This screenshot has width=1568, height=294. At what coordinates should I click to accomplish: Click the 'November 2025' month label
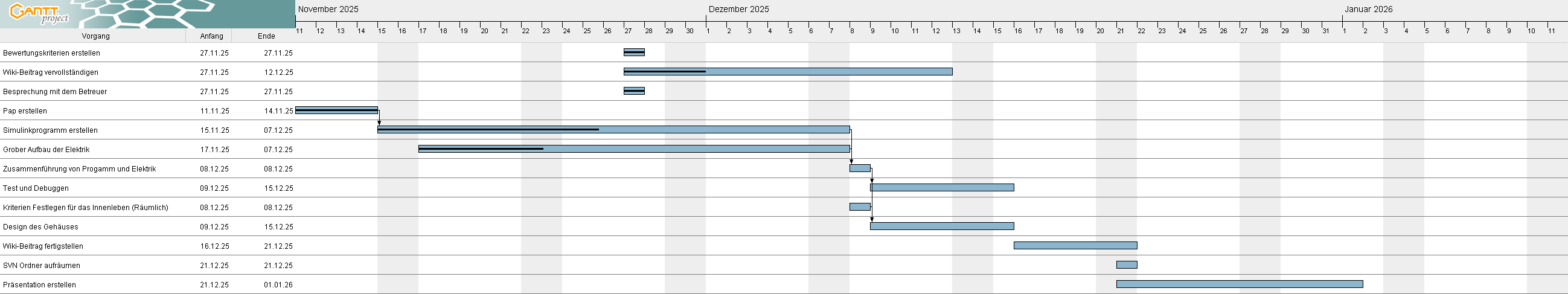pos(328,9)
